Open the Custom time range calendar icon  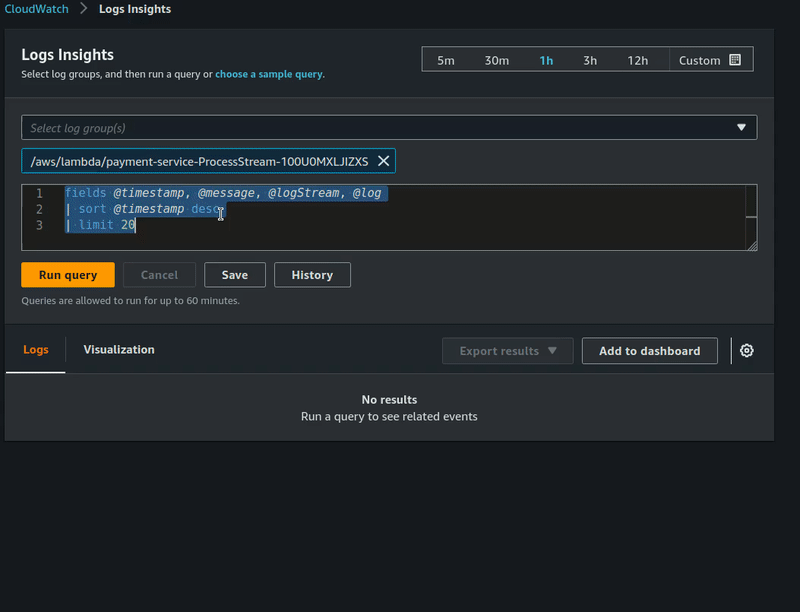735,60
